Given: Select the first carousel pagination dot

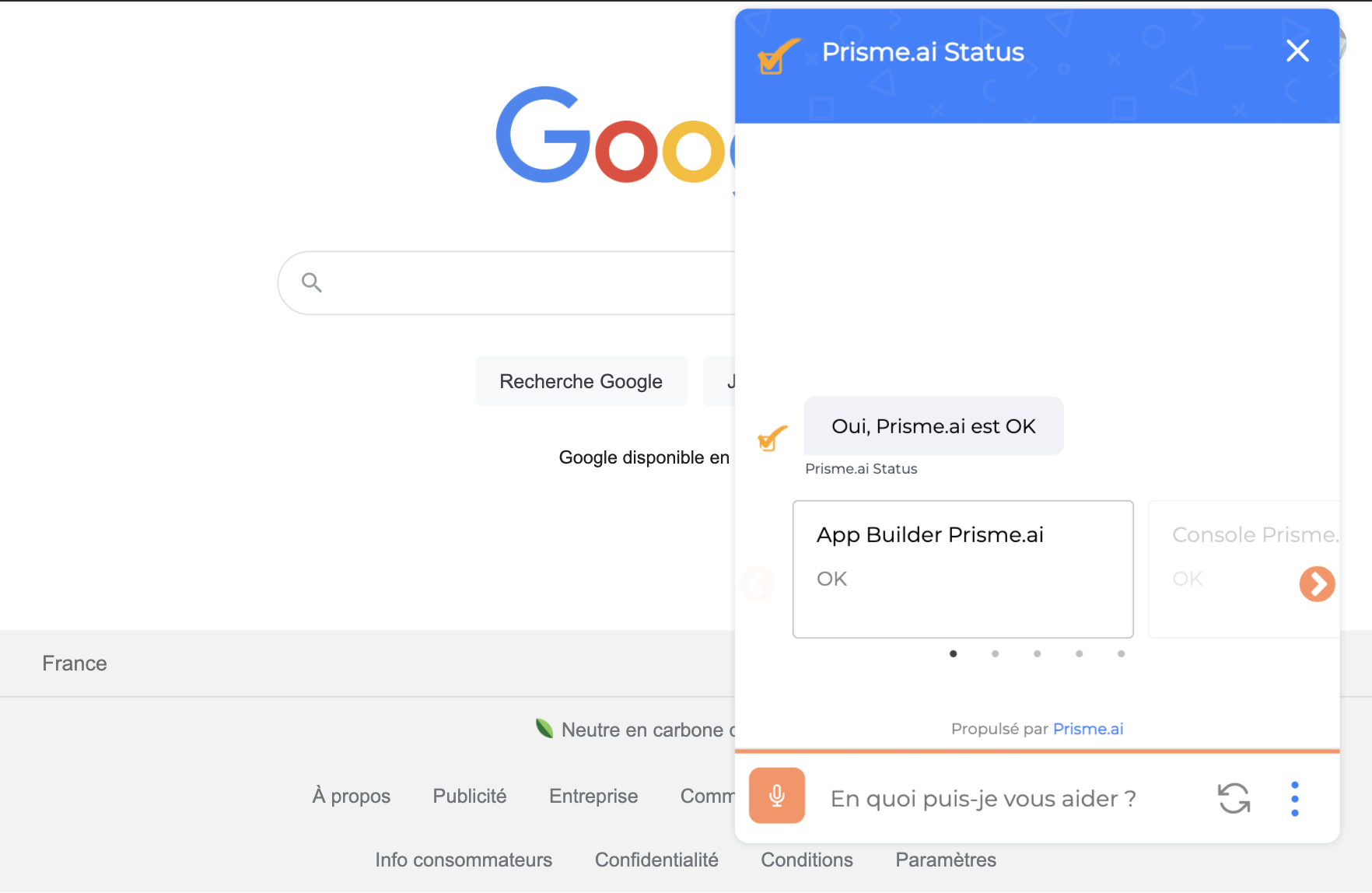Looking at the screenshot, I should point(953,653).
